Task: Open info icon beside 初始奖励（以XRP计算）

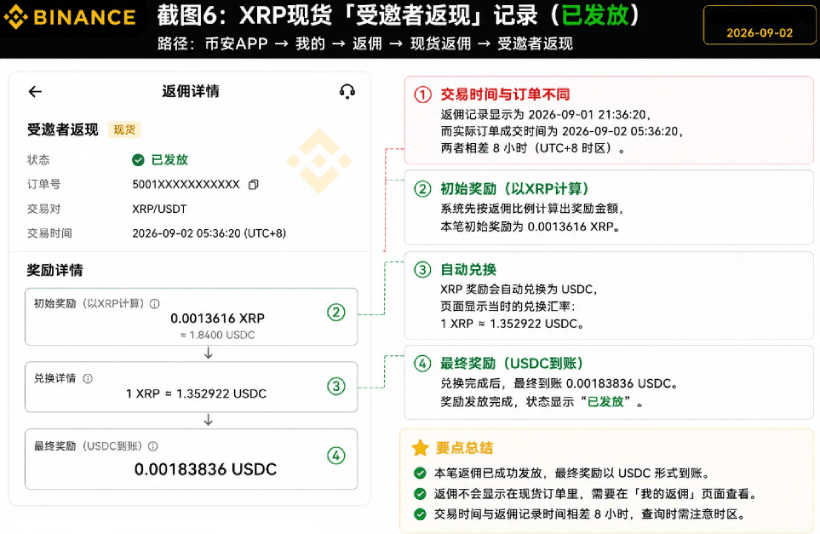Action: pos(154,303)
